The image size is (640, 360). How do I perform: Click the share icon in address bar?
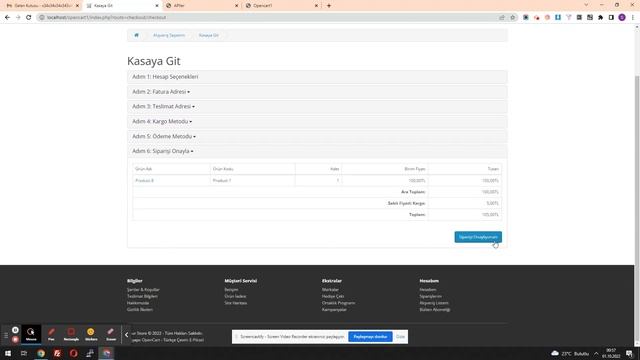(502, 17)
